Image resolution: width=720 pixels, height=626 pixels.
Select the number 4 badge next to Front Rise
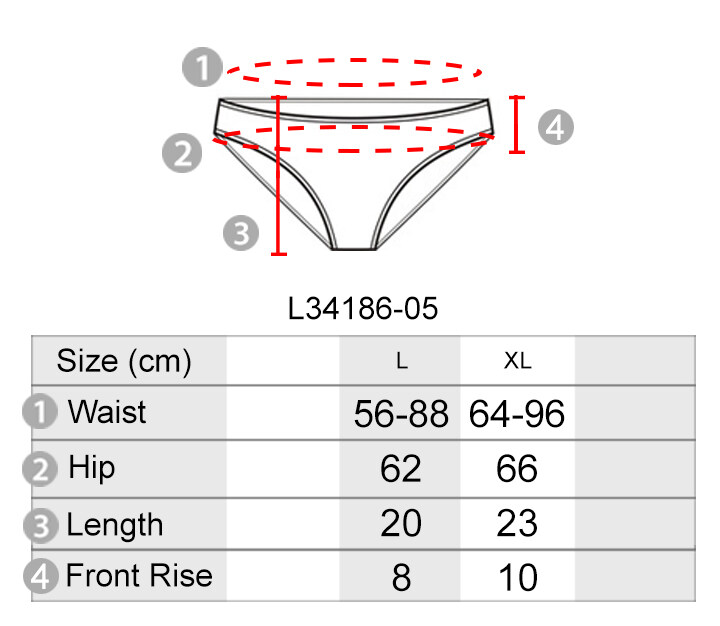point(40,577)
